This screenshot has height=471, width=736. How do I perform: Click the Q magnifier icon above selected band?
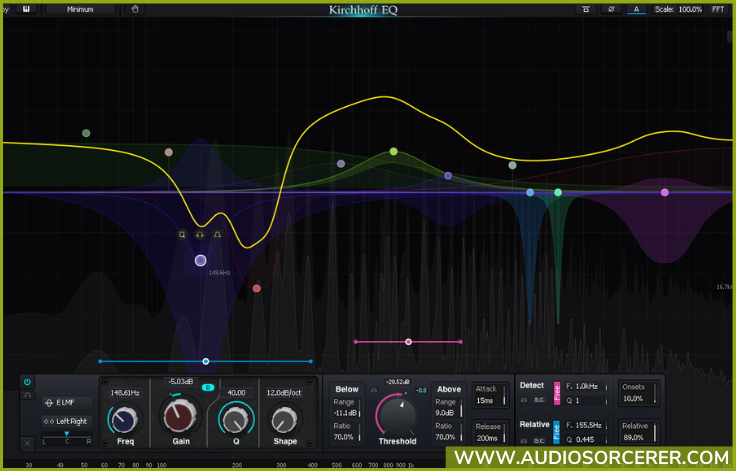click(x=182, y=234)
